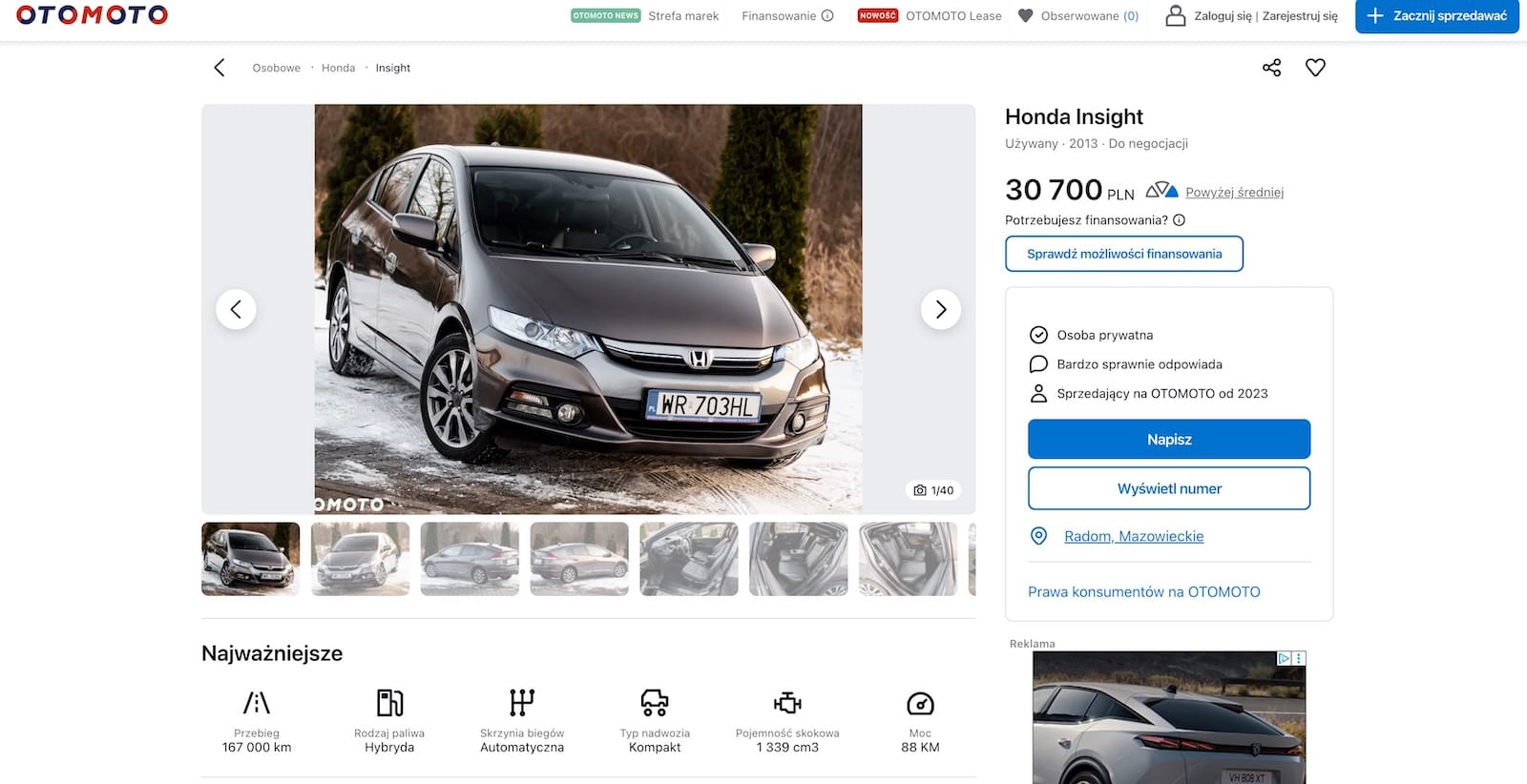Click 30 700 price text
The width and height of the screenshot is (1527, 784).
pos(1054,190)
